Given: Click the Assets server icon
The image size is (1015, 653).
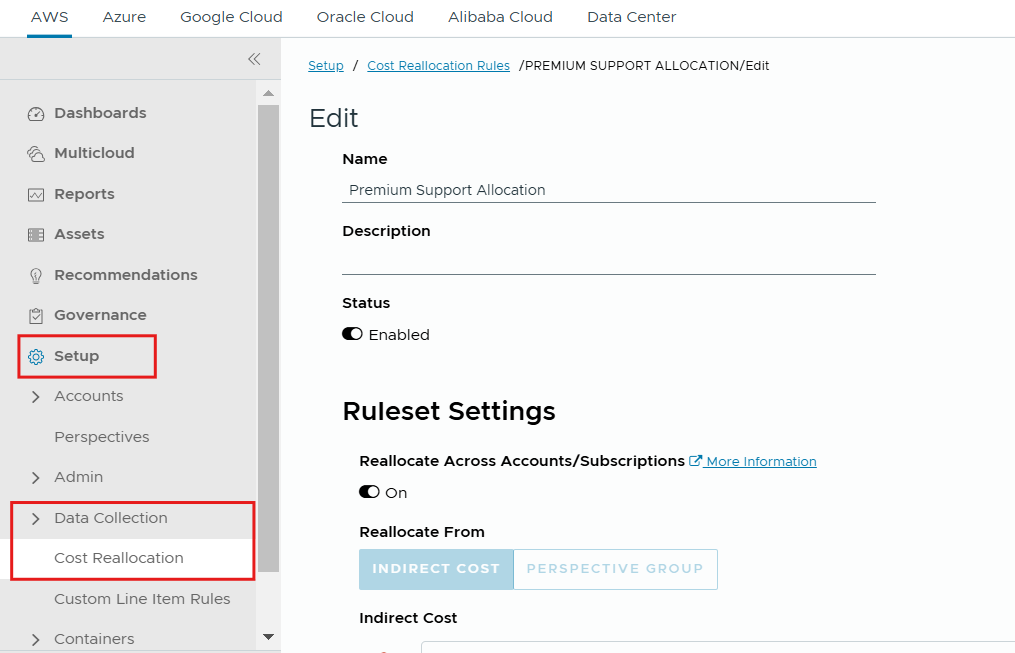Looking at the screenshot, I should click(36, 235).
